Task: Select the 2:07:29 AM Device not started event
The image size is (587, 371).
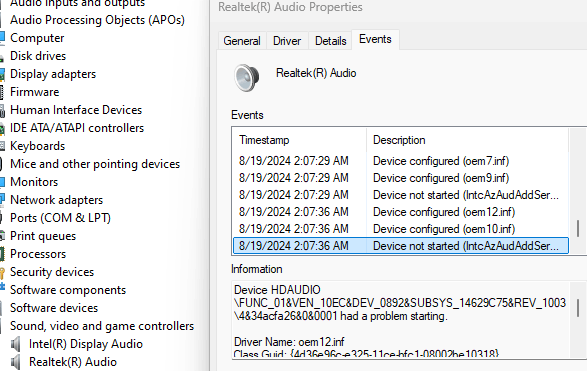Action: [x=401, y=195]
